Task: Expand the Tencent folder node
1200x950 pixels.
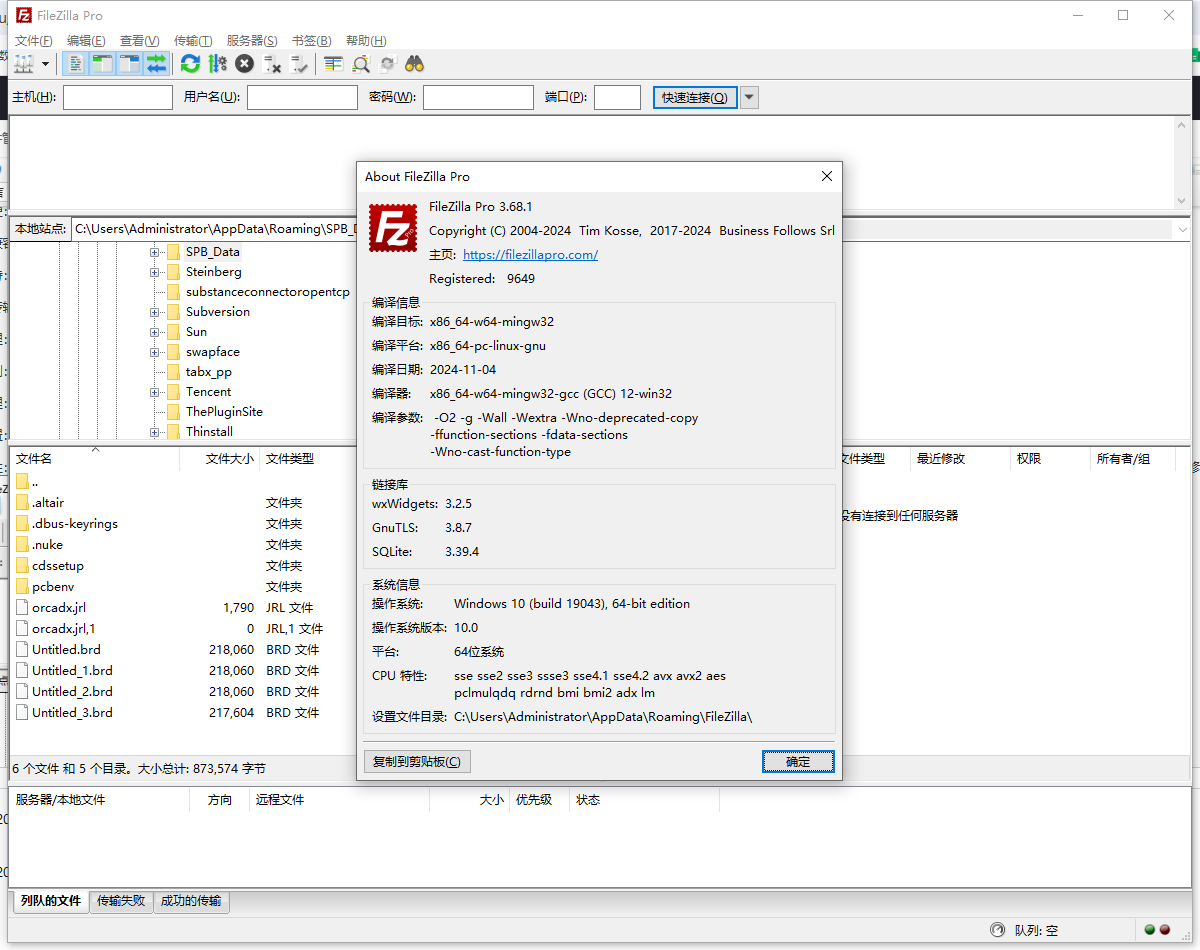Action: (155, 392)
